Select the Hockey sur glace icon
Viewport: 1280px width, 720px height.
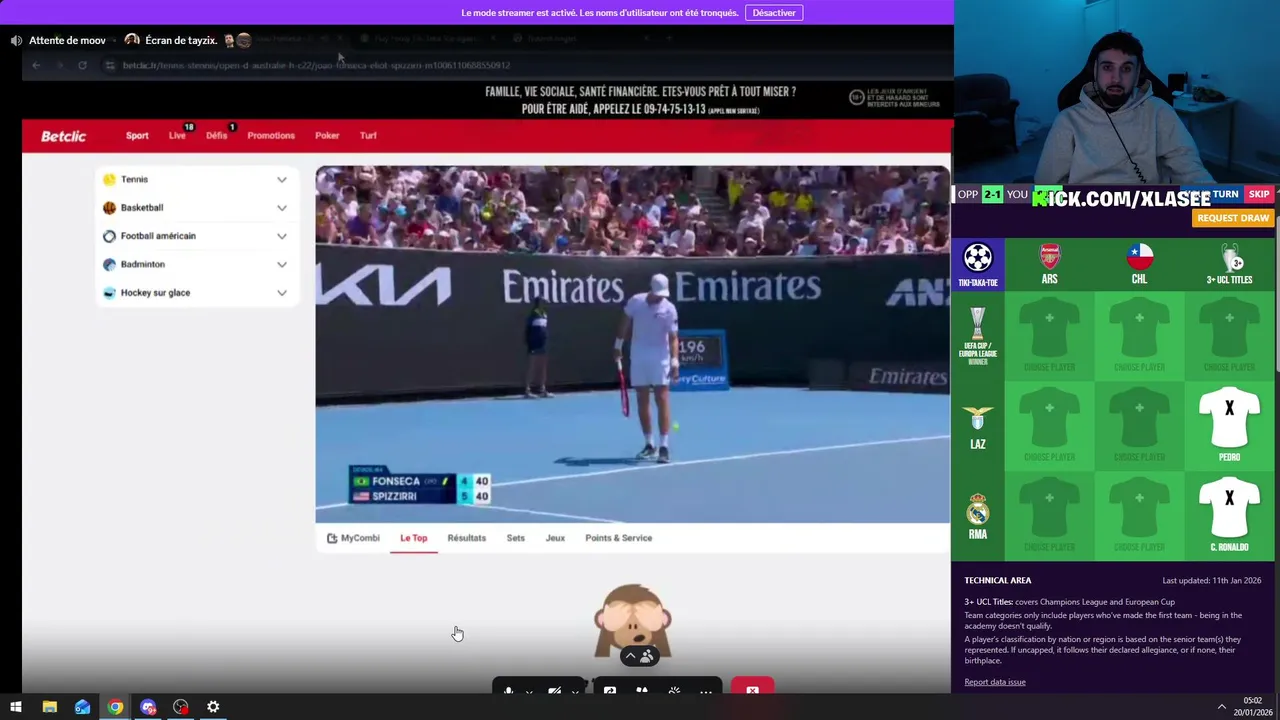[x=109, y=293]
